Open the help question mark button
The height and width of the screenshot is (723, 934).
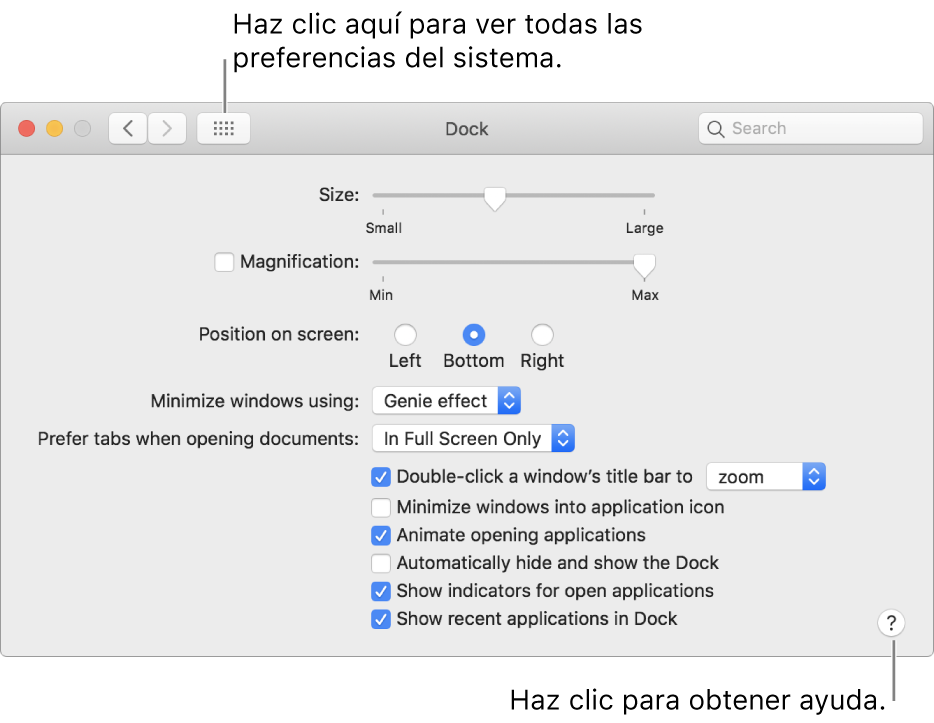point(890,622)
